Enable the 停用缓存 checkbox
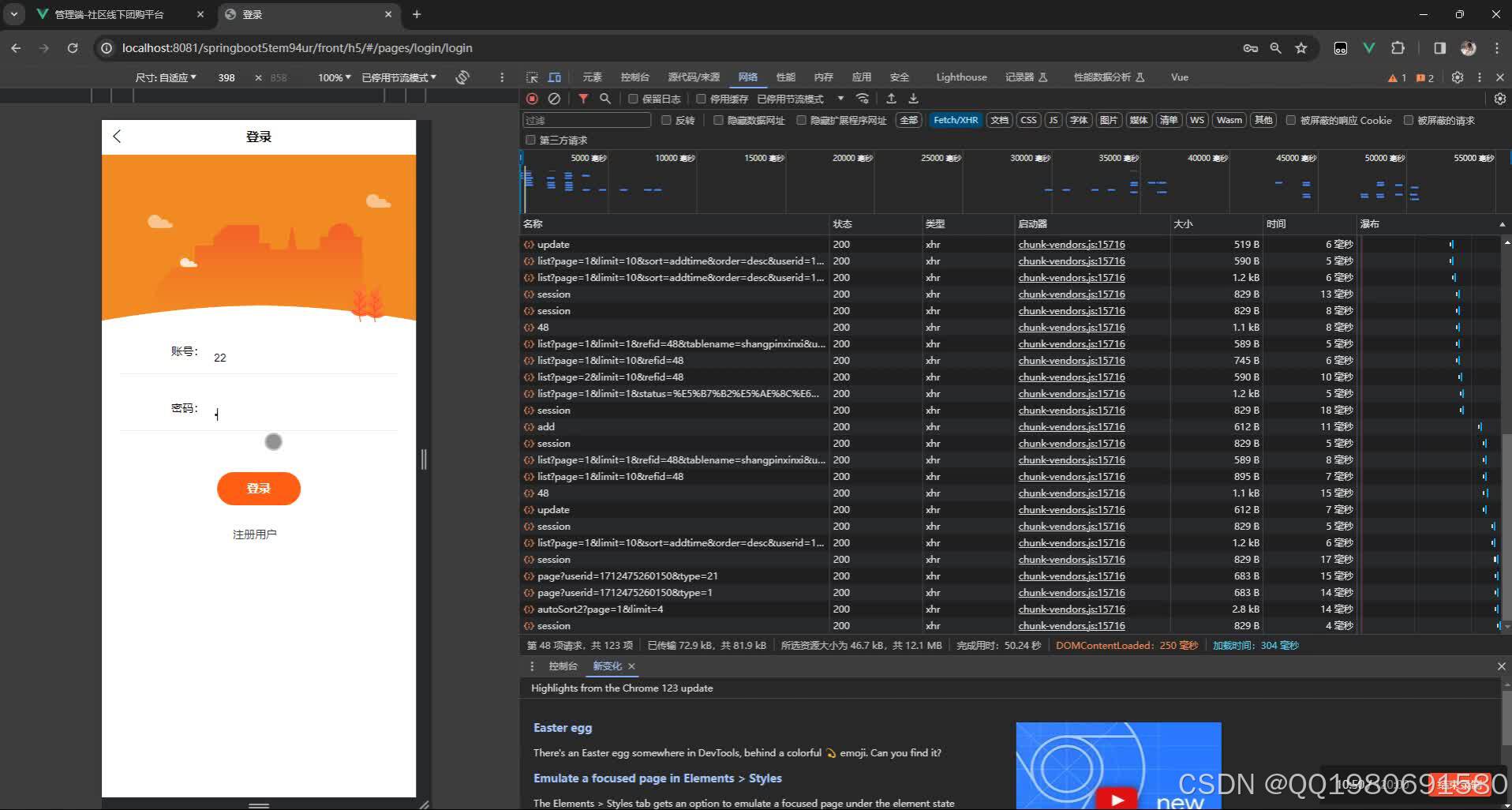The width and height of the screenshot is (1512, 810). (701, 99)
